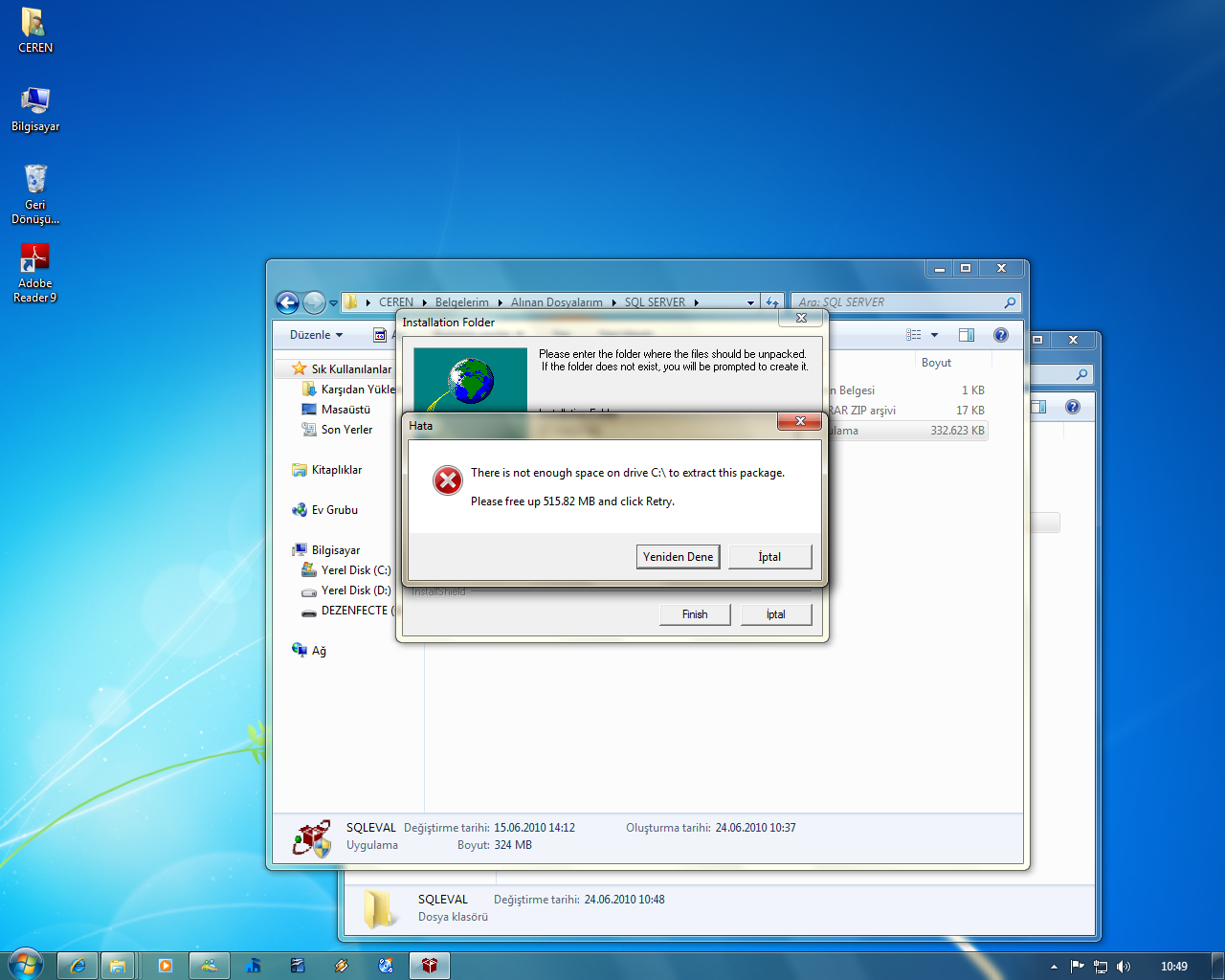
Task: Open Karşıdan Yüklenenler in navigation pane
Action: tap(357, 390)
